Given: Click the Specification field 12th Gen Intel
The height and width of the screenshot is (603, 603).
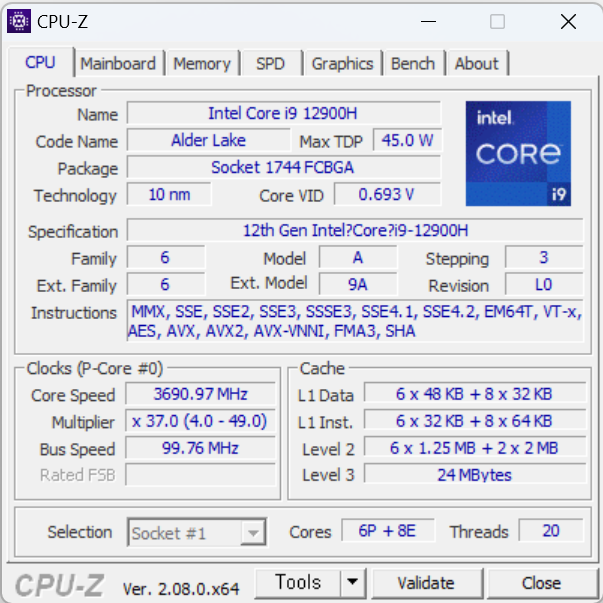Looking at the screenshot, I should tap(355, 231).
